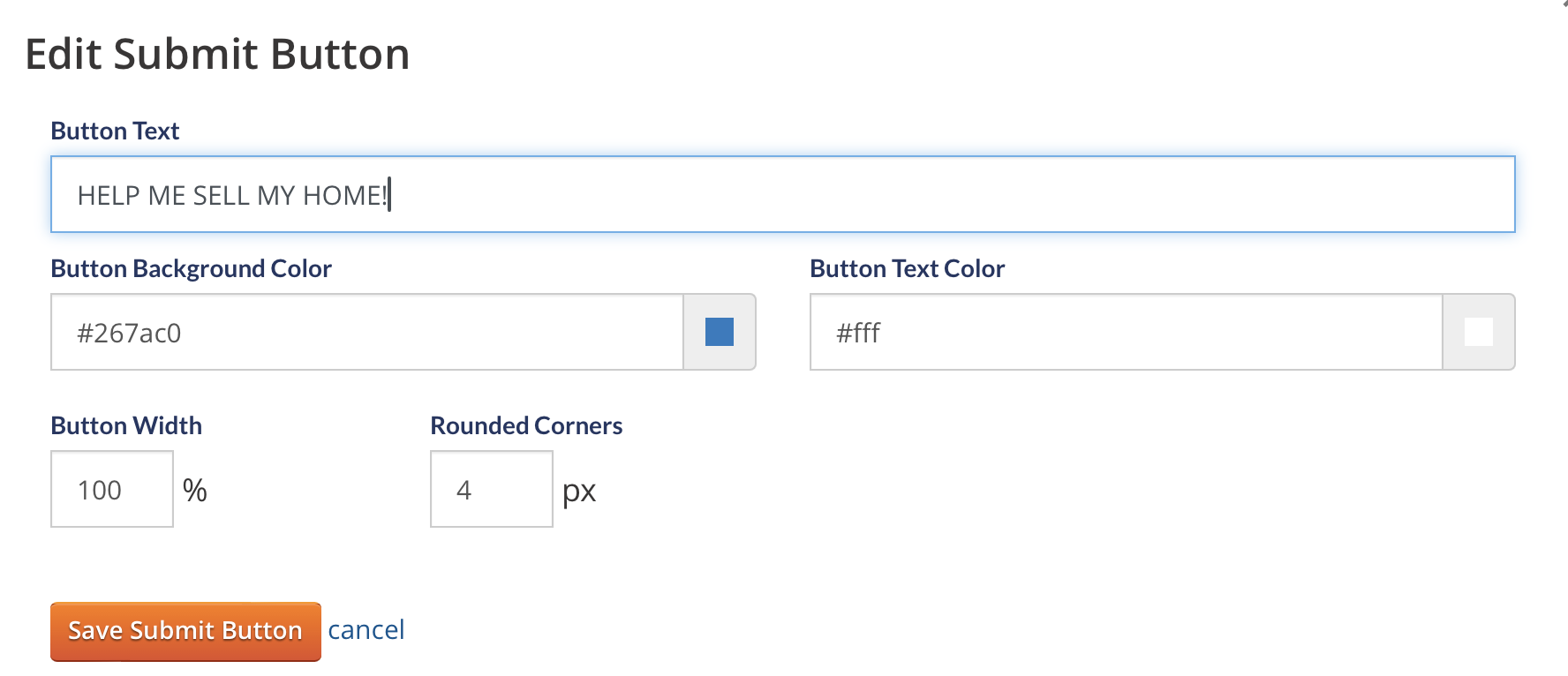Click the Button Text Color label
1568x676 pixels.
coord(907,268)
